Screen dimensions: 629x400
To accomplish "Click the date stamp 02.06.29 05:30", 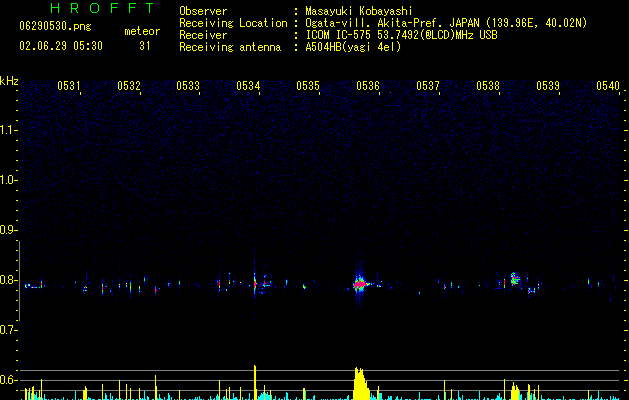I will click(61, 46).
